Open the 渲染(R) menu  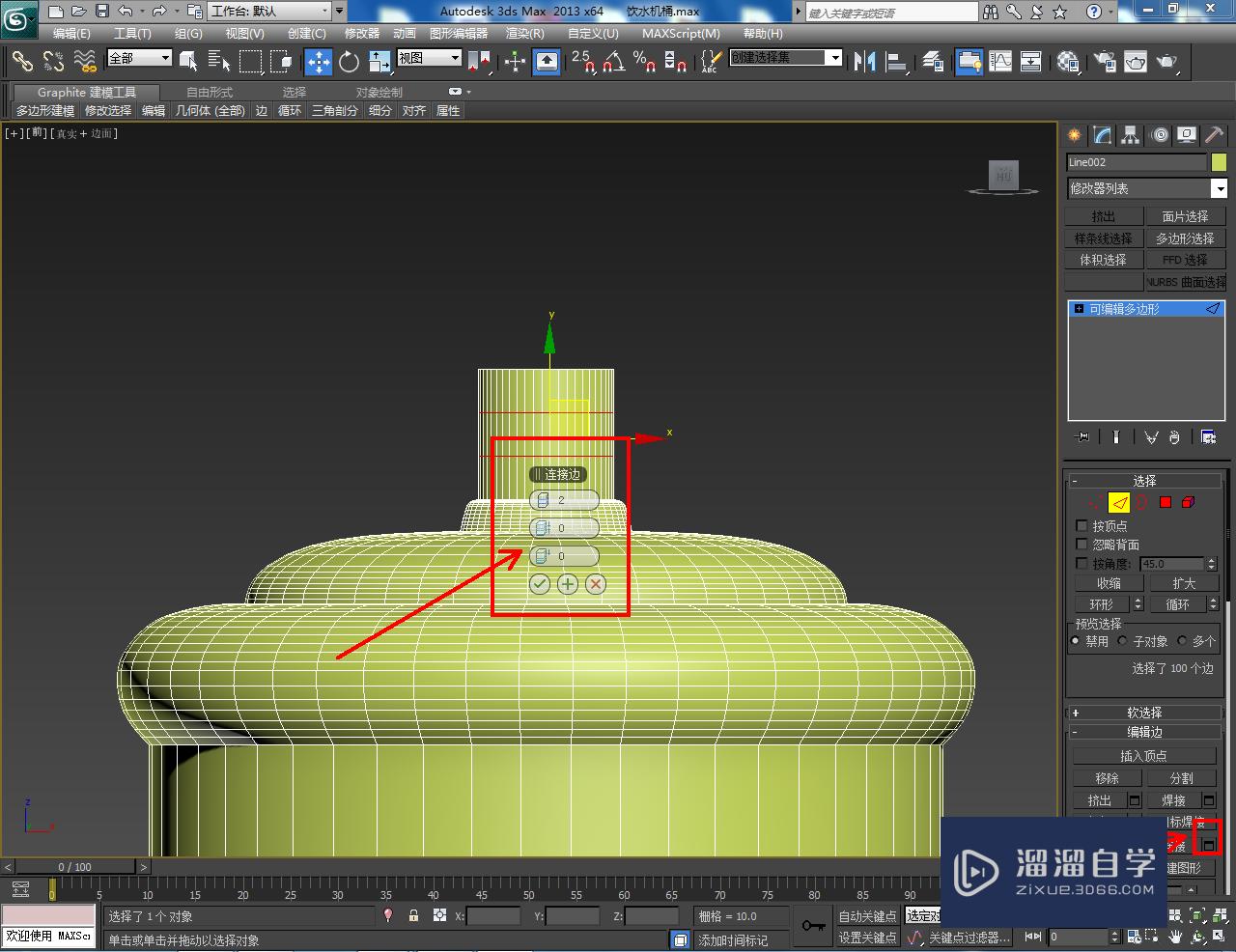524,34
